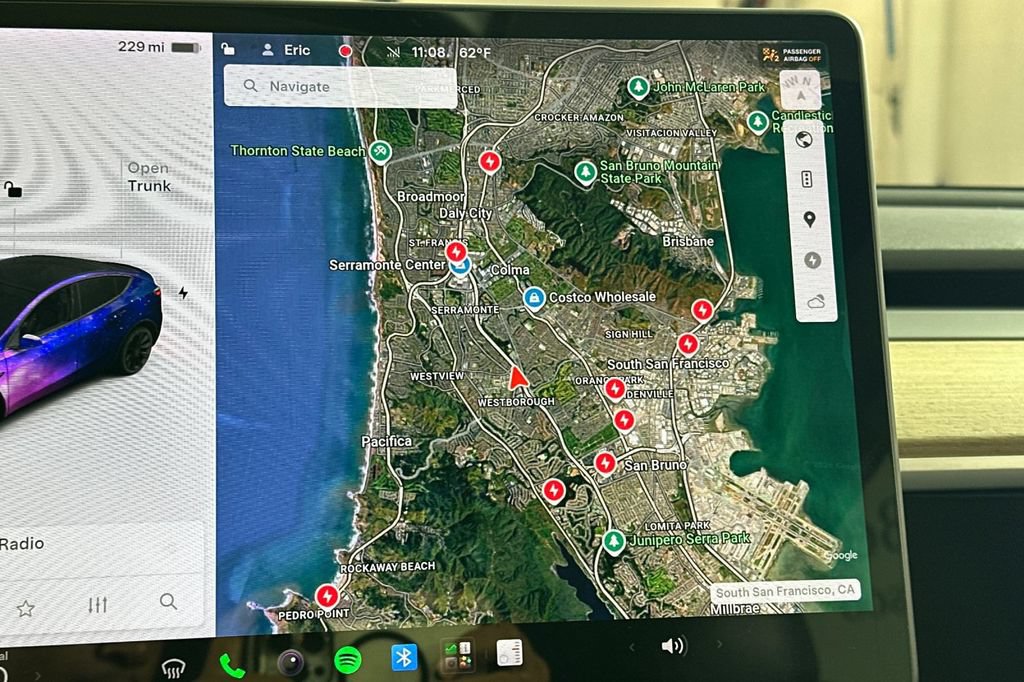Launch Spotify from the bottom bar

click(348, 660)
